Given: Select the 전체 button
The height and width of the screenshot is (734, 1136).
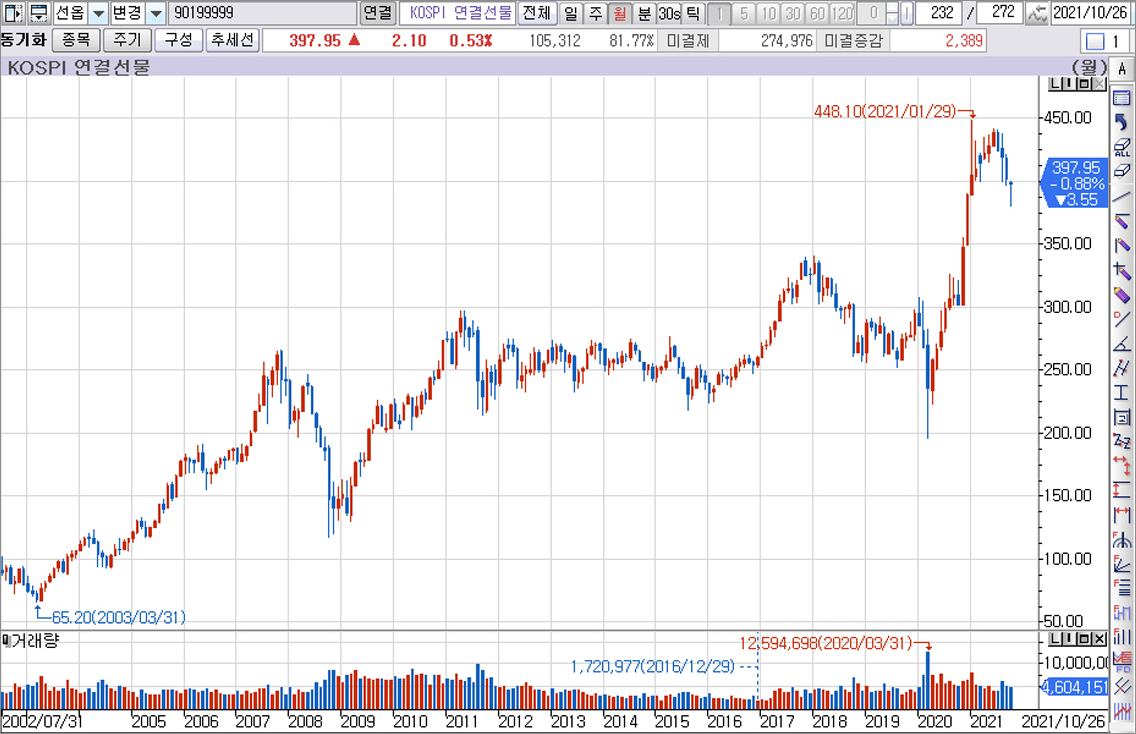Looking at the screenshot, I should point(537,12).
